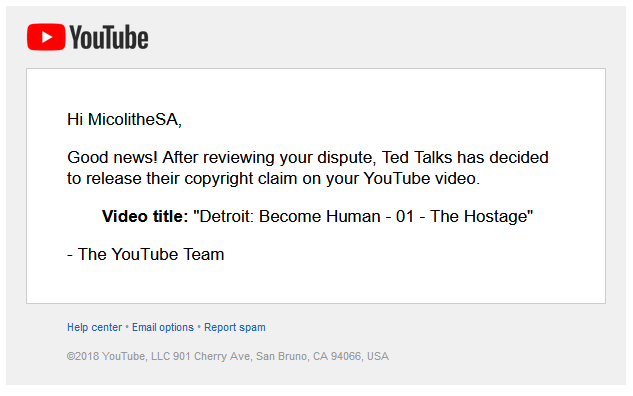Click the "Good news!" opening words
Image resolution: width=633 pixels, height=396 pixels.
tap(112, 157)
